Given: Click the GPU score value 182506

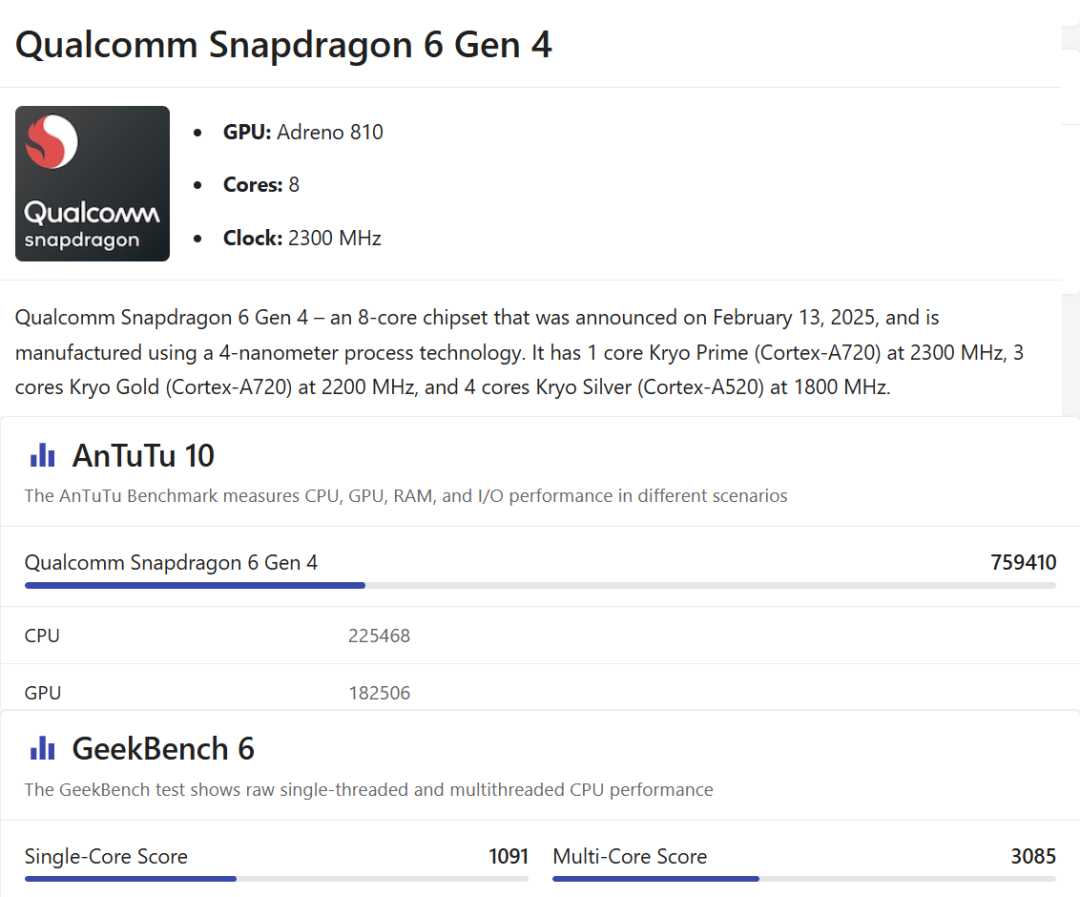Looking at the screenshot, I should 379,692.
